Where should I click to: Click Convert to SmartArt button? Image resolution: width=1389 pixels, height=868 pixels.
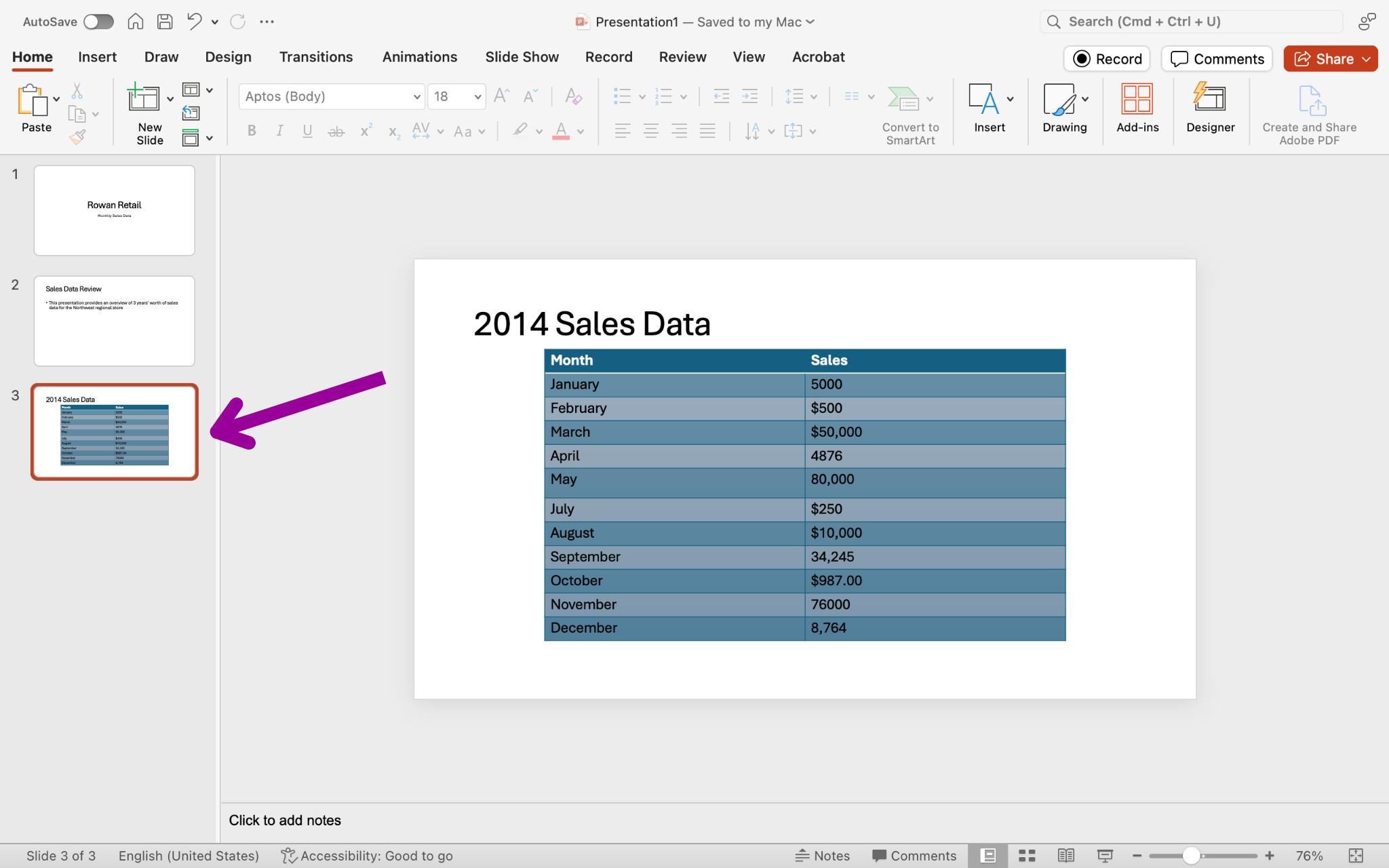pyautogui.click(x=910, y=114)
